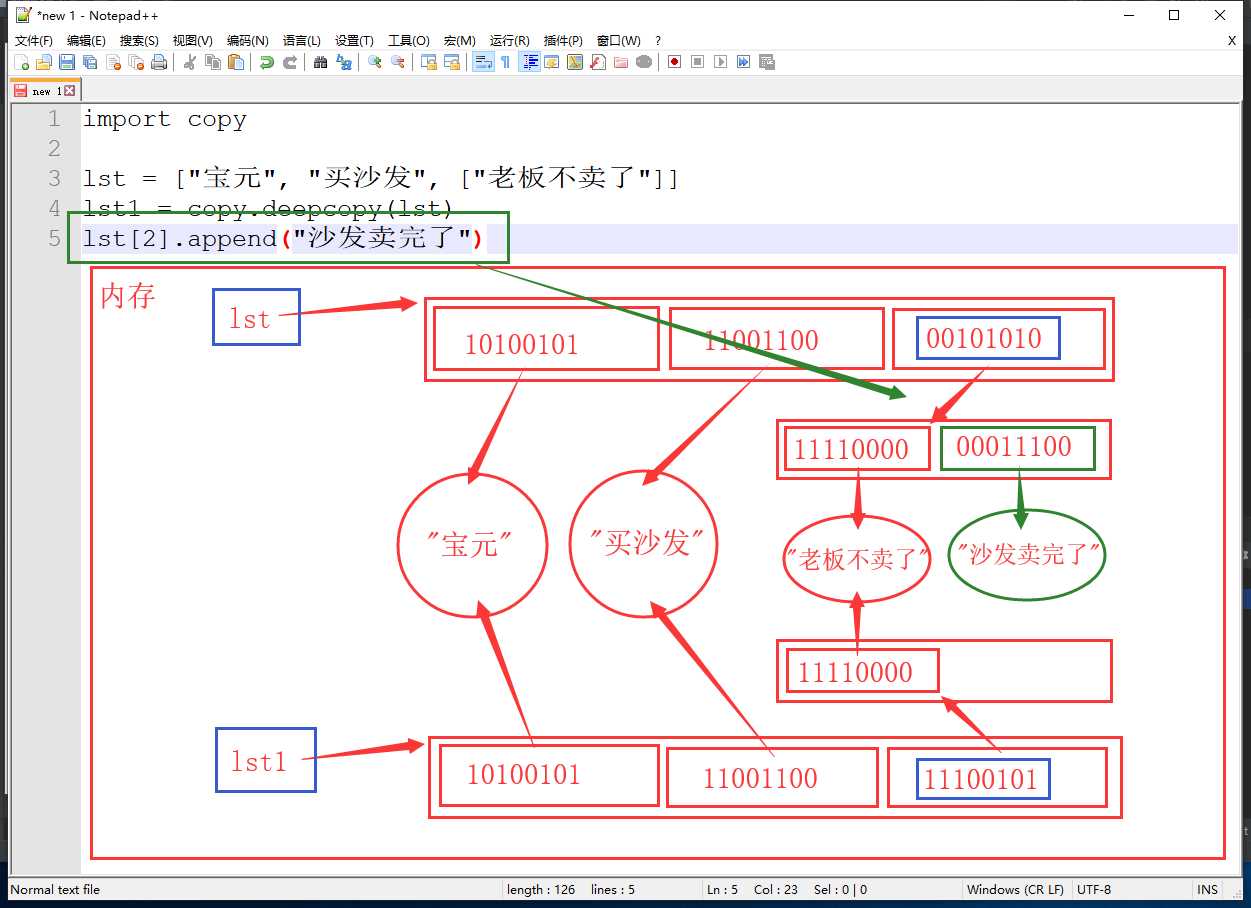The image size is (1251, 908).
Task: Save the current document with floppy icon
Action: click(x=67, y=62)
